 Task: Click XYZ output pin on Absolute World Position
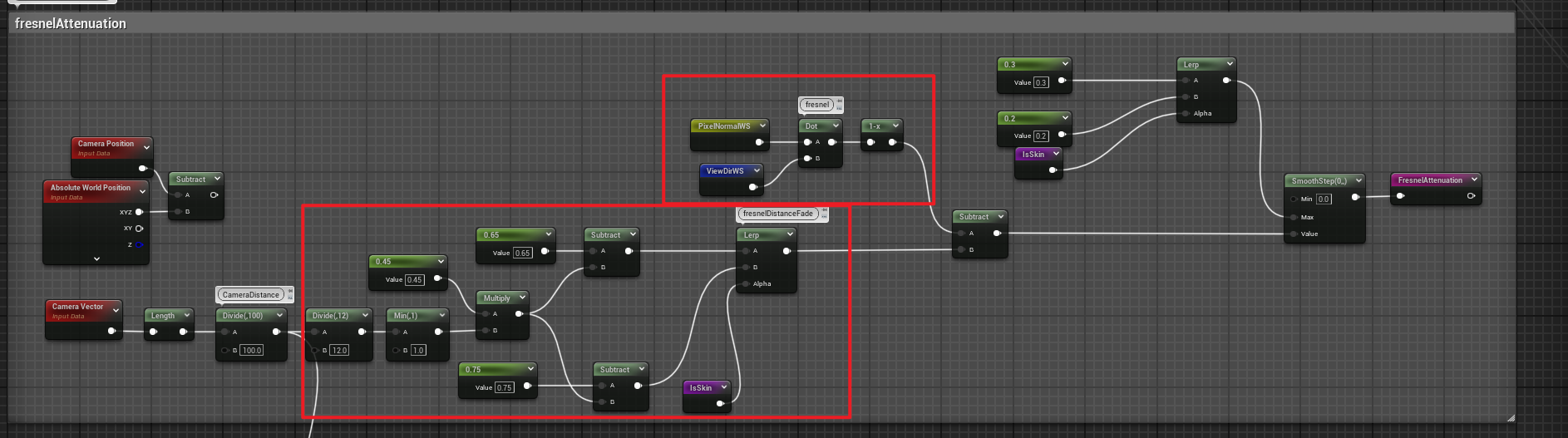[x=139, y=212]
